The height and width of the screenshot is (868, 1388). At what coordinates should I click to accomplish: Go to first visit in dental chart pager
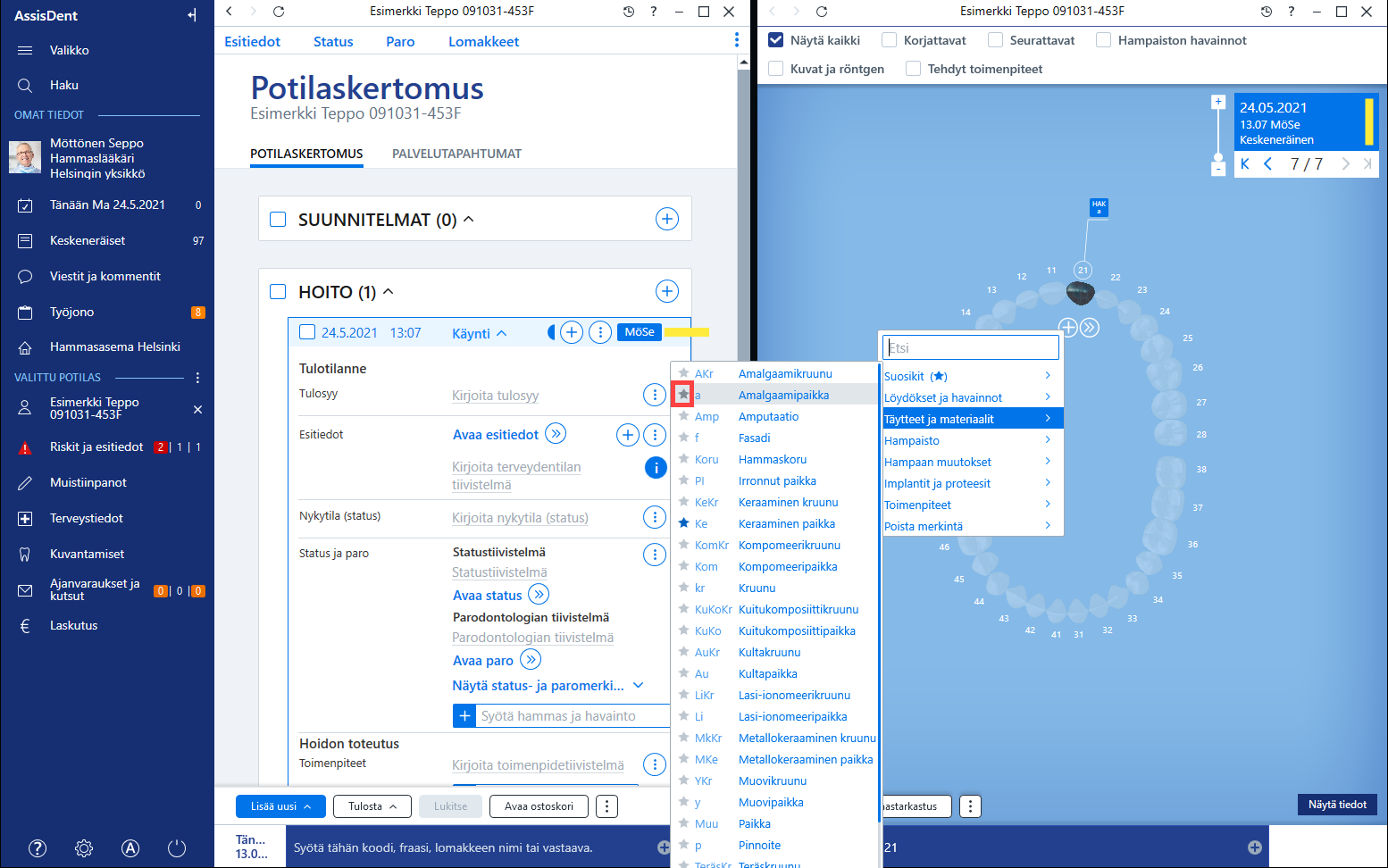click(1245, 164)
